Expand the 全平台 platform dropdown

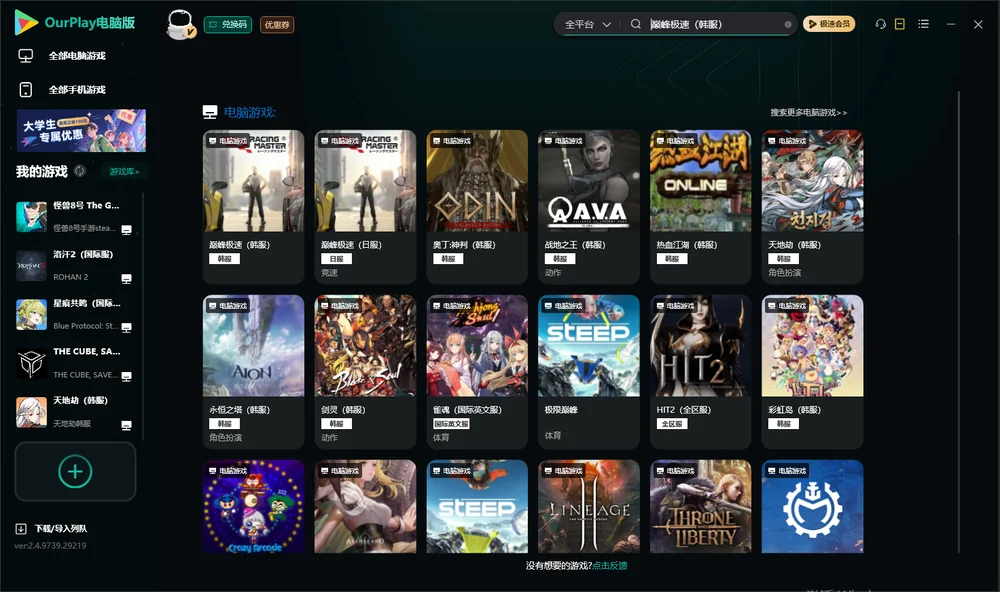587,24
